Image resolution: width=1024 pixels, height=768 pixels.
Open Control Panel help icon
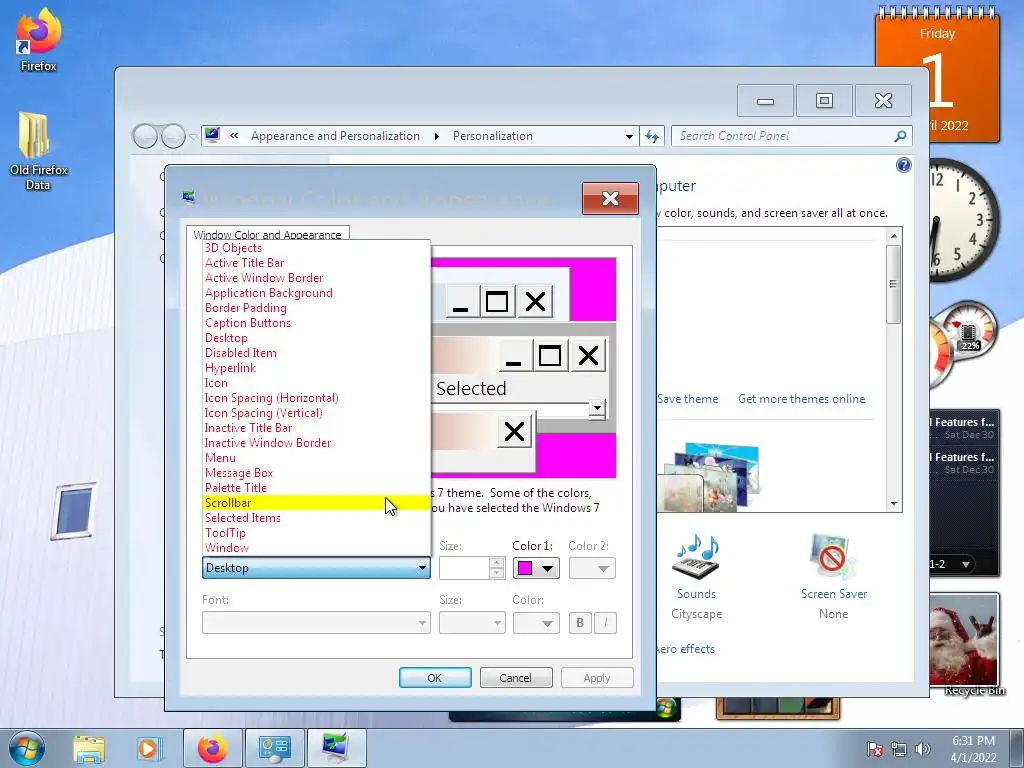(903, 165)
